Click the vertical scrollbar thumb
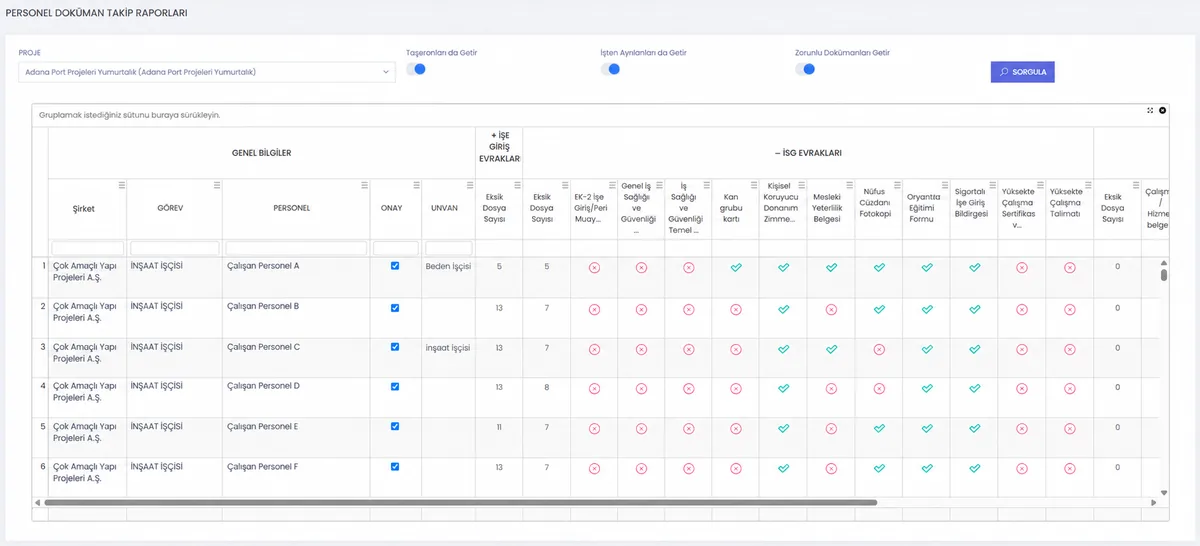The height and width of the screenshot is (546, 1200). click(1164, 275)
